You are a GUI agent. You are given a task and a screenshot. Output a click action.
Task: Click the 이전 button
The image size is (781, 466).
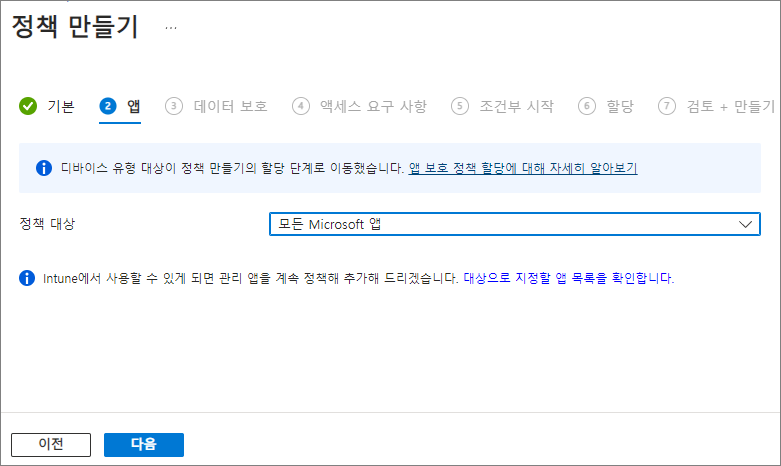pyautogui.click(x=51, y=445)
